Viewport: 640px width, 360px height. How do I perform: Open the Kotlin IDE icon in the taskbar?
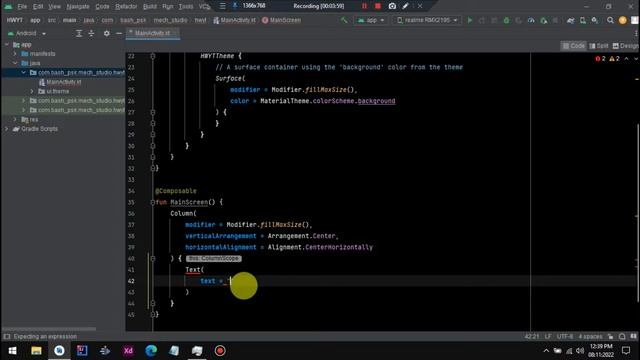tap(82, 351)
